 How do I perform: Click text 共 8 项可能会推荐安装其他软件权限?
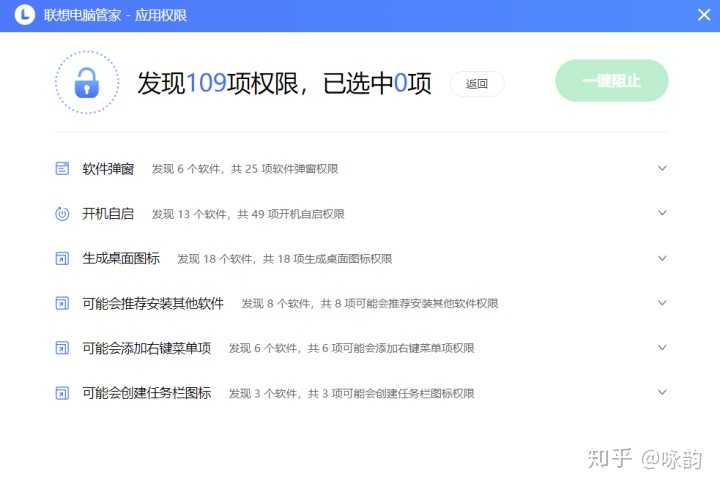click(x=410, y=304)
